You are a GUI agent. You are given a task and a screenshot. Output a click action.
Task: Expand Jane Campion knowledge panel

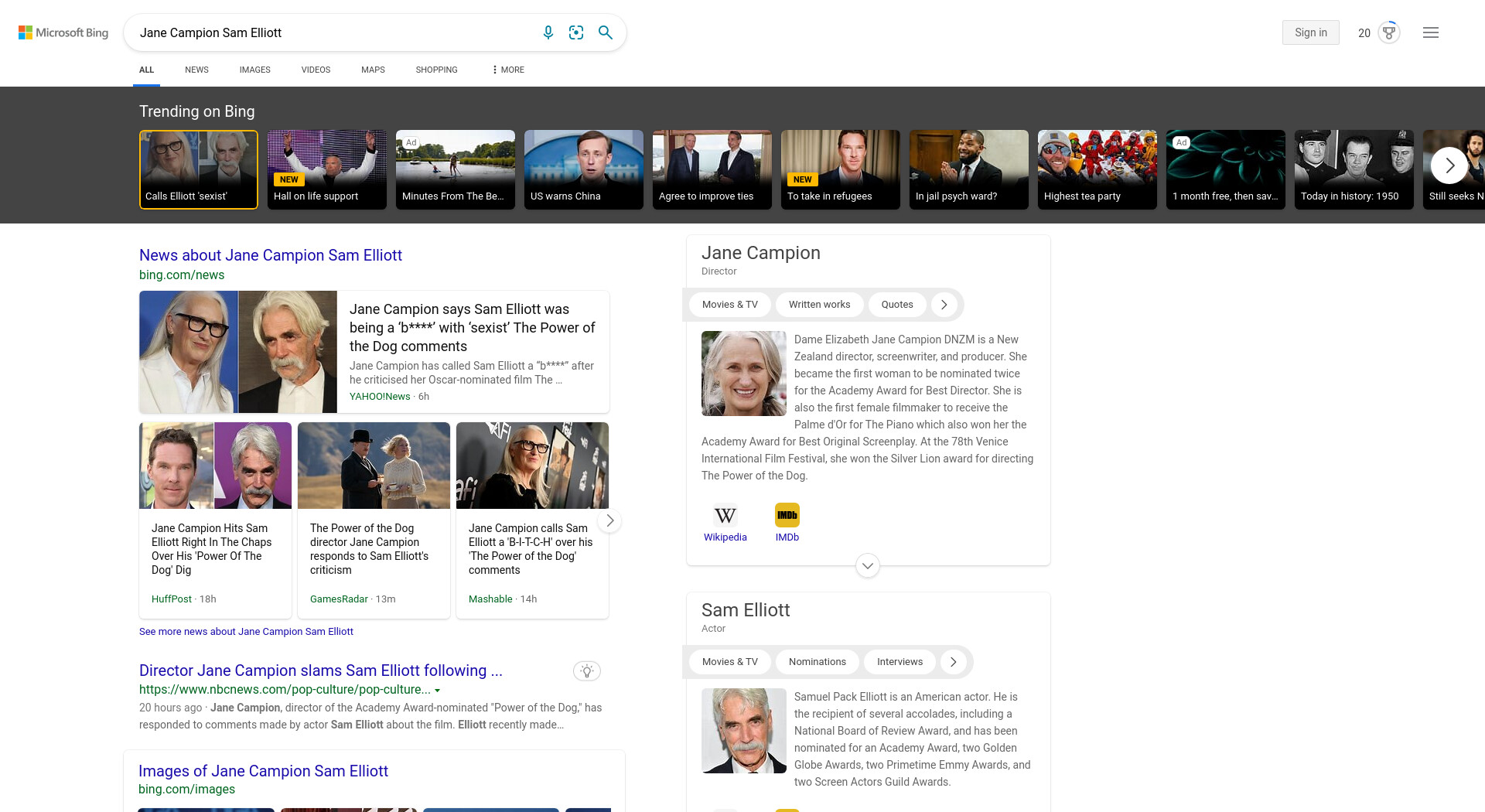[868, 565]
